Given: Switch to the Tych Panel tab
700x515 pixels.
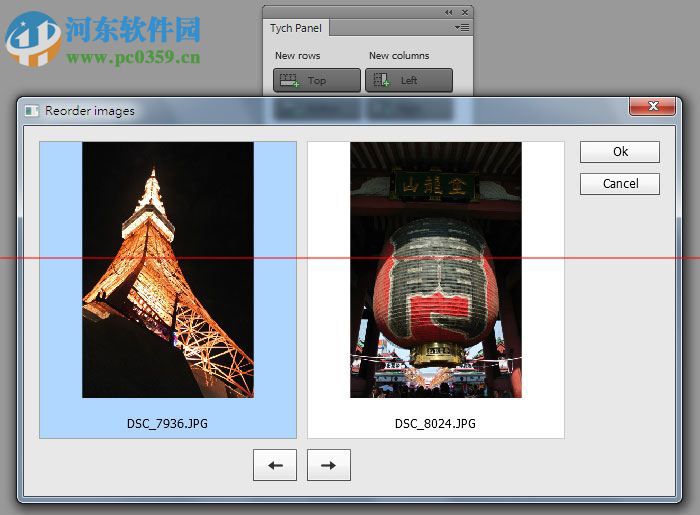Looking at the screenshot, I should click(x=296, y=28).
